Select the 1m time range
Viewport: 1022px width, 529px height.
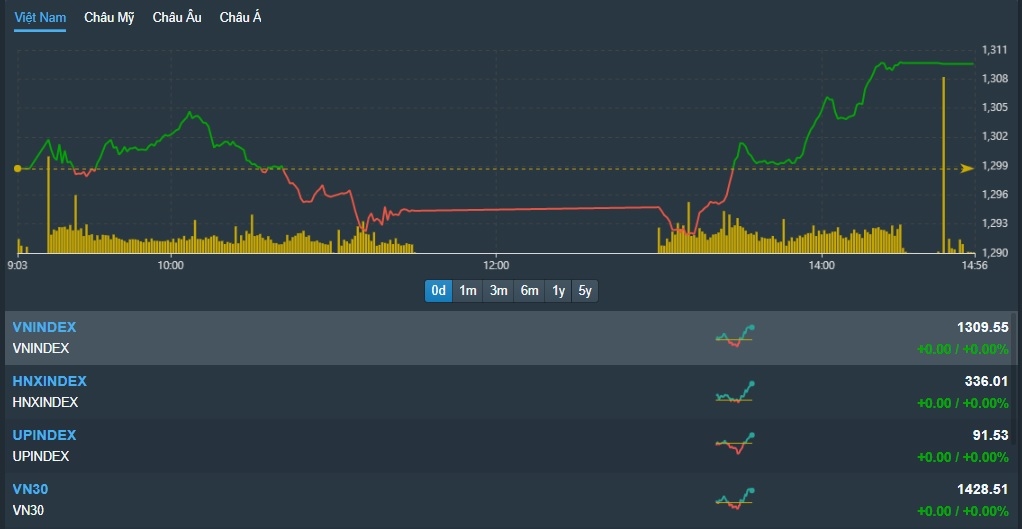tap(468, 291)
